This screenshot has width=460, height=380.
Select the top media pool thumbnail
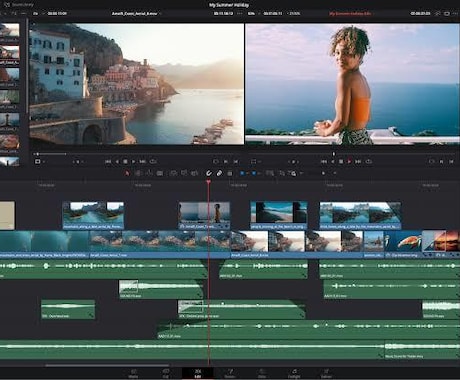[x=9, y=31]
